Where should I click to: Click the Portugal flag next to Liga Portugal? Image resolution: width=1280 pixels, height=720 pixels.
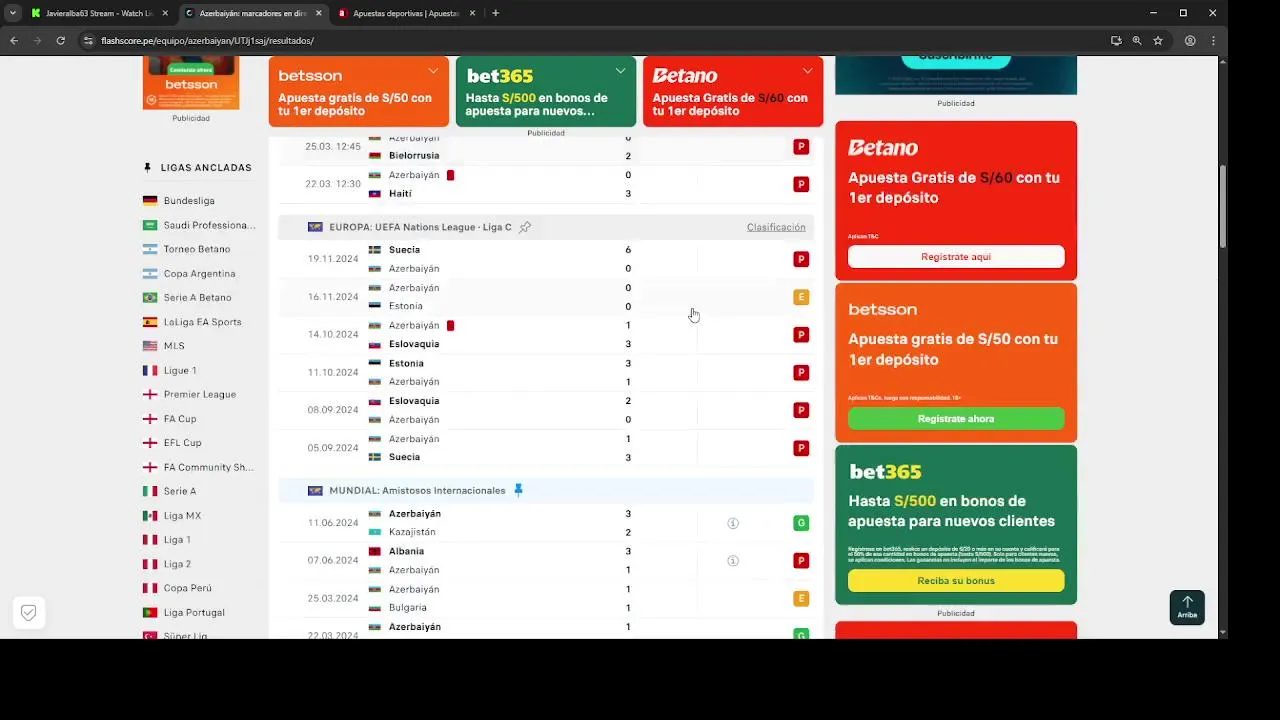click(x=150, y=612)
